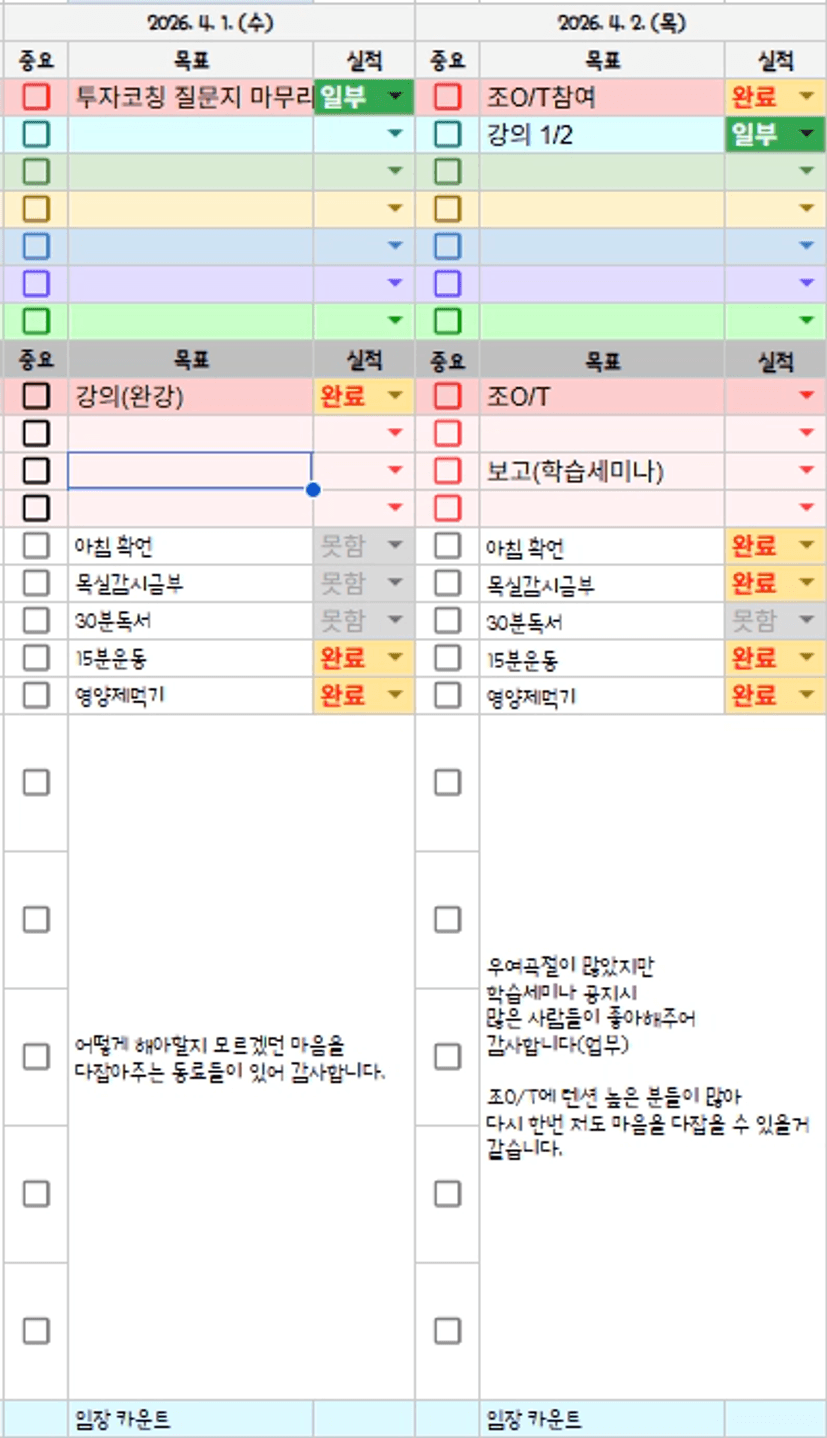Image resolution: width=827 pixels, height=1438 pixels.
Task: Click the left 입장 카운트 cell
Action: click(190, 1419)
